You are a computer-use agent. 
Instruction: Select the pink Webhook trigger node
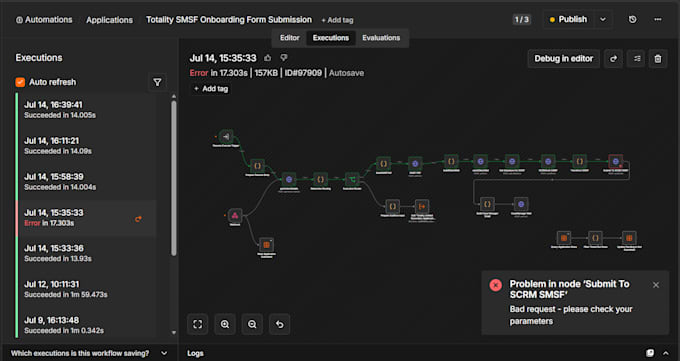coord(235,215)
